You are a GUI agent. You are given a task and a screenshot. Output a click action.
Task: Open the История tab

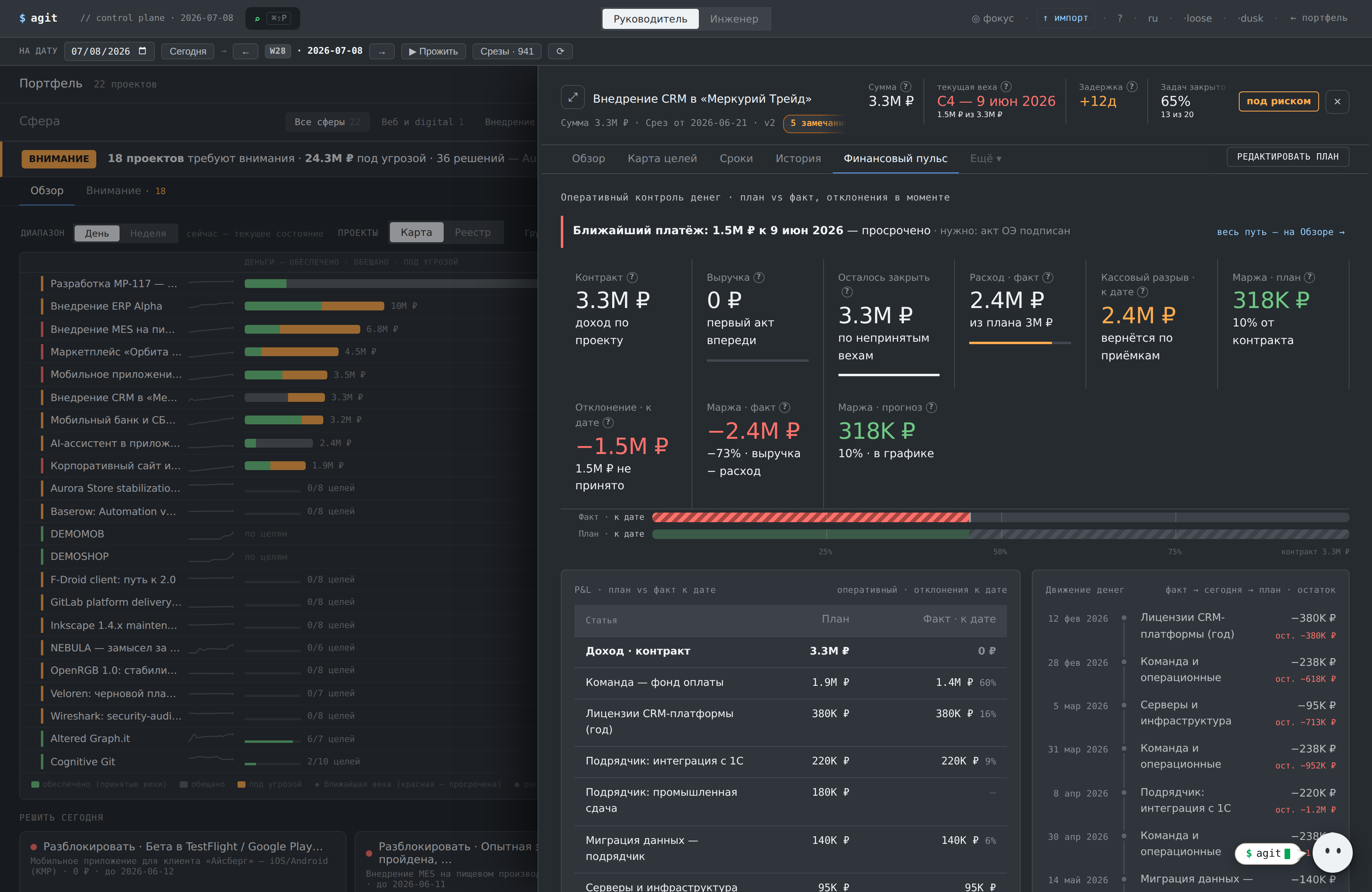tap(798, 158)
